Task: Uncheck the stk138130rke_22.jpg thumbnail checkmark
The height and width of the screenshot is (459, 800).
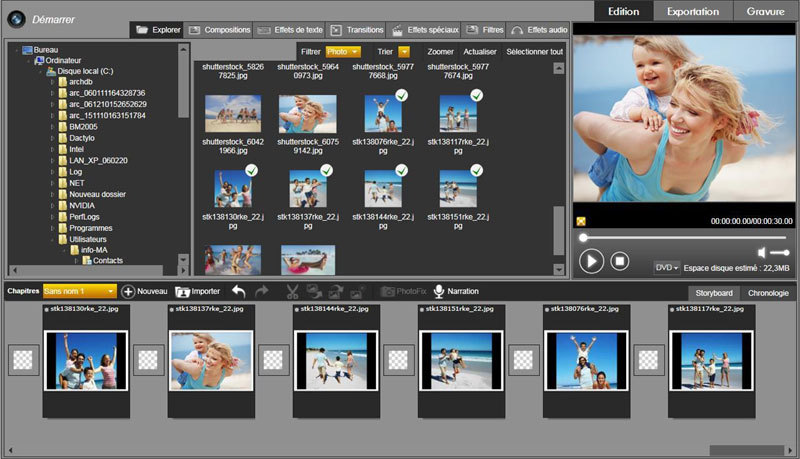Action: click(251, 171)
